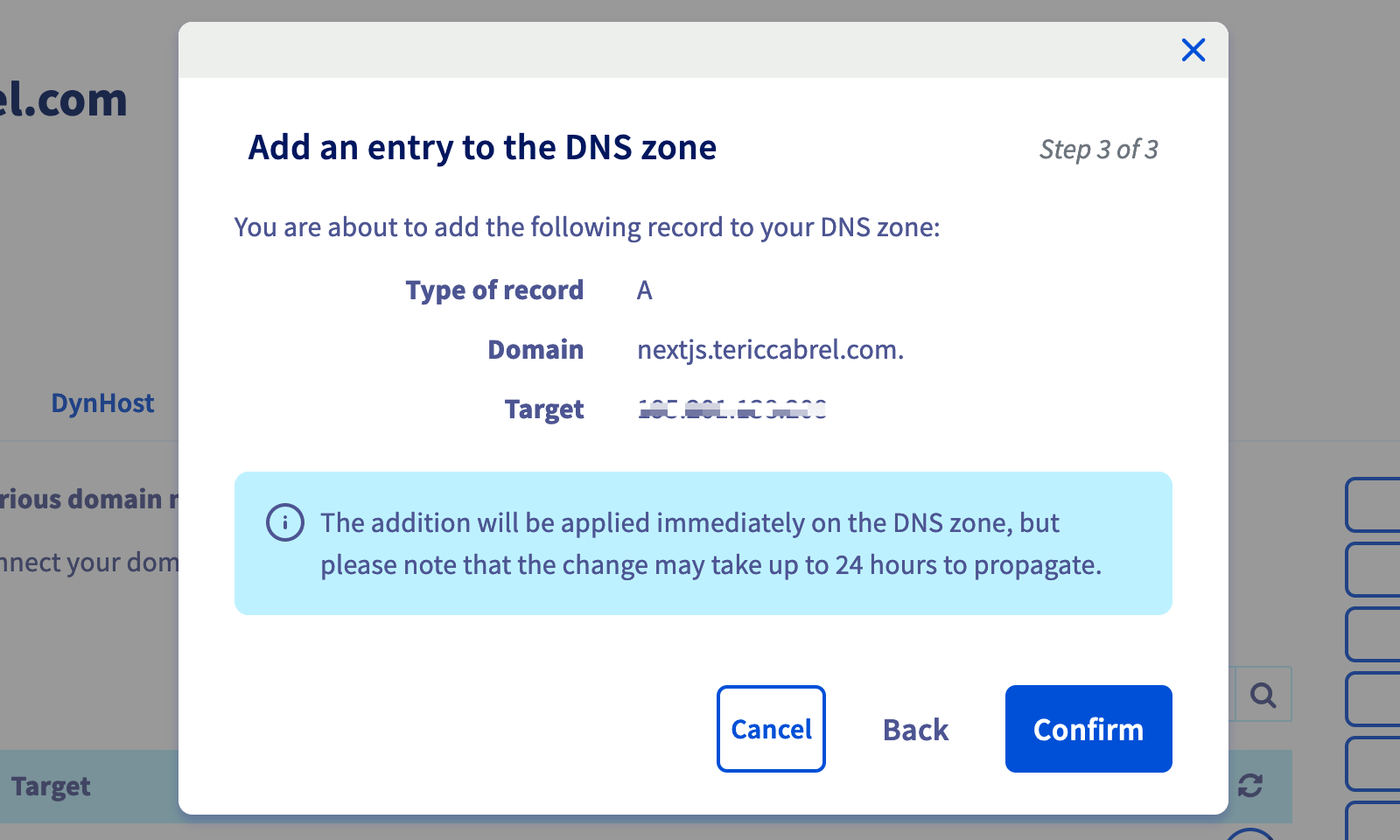The width and height of the screenshot is (1400, 840).
Task: Close the DNS entry dialog with X
Action: (x=1193, y=50)
